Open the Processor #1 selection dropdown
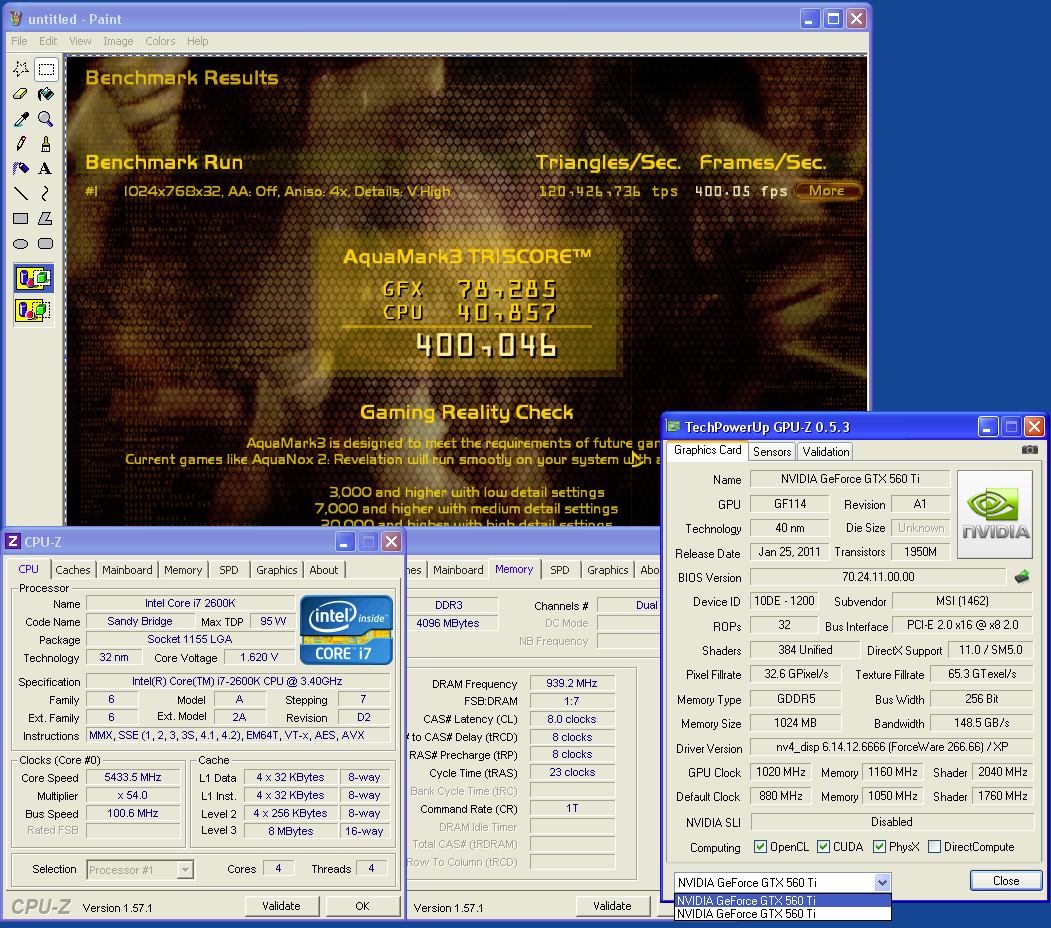This screenshot has height=928, width=1051. point(185,870)
